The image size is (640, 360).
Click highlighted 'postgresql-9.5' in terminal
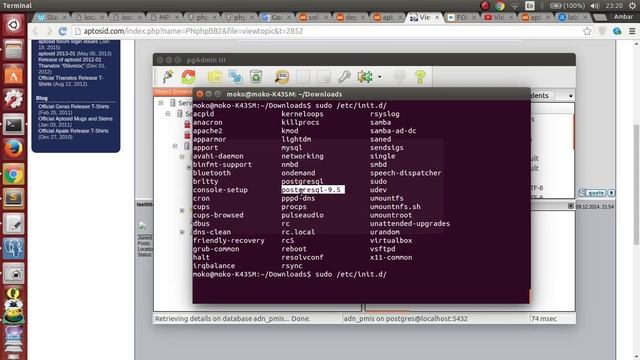(313, 190)
